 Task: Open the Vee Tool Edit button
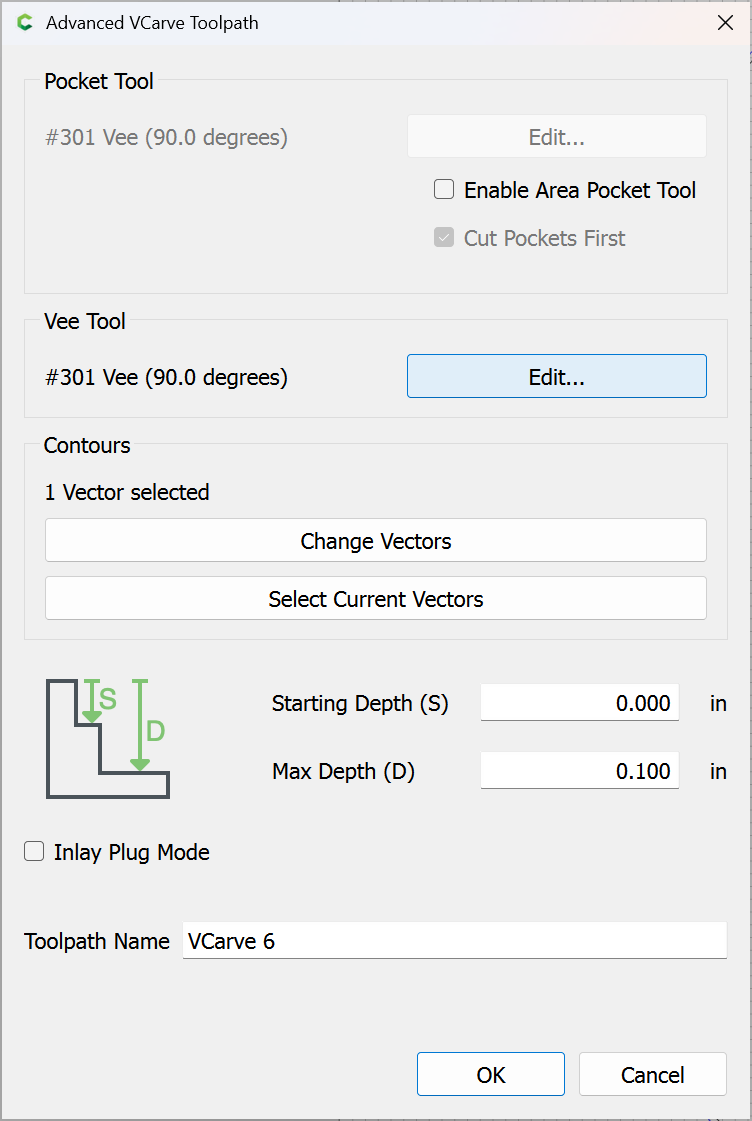(x=556, y=377)
